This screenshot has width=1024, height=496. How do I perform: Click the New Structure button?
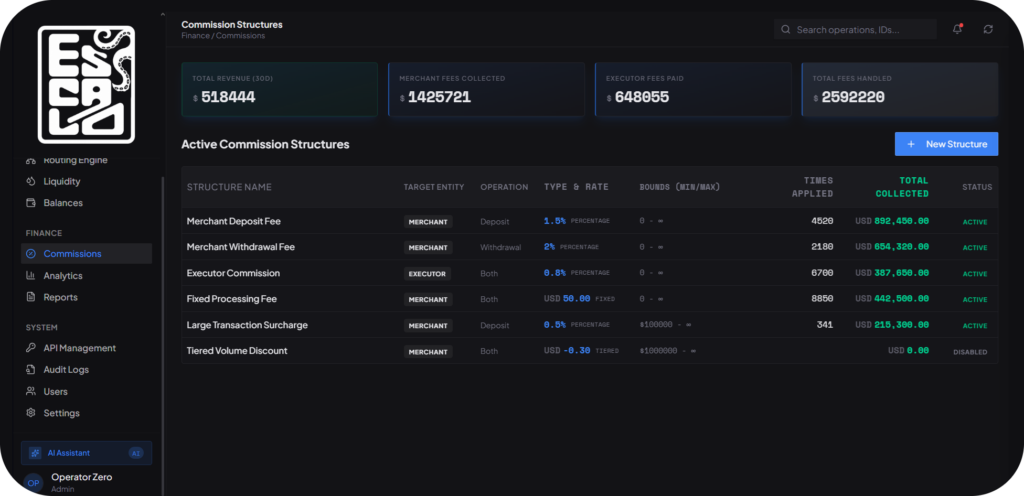(x=946, y=144)
